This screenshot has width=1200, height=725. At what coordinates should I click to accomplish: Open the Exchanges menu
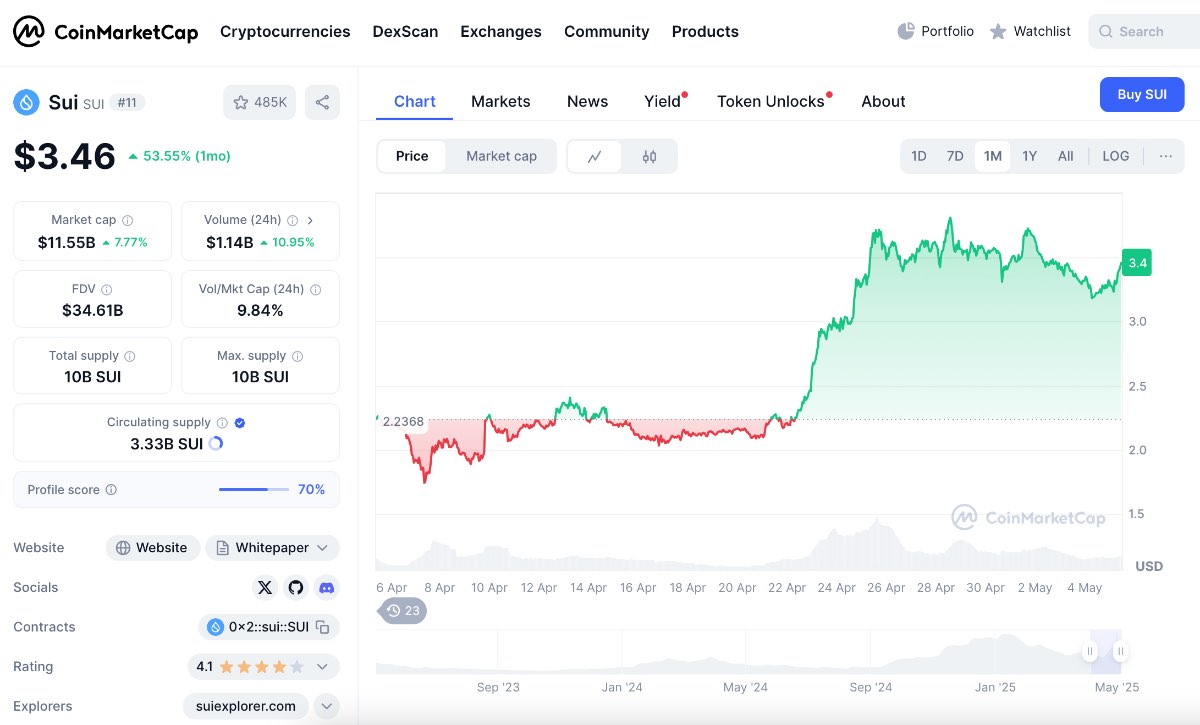[x=501, y=32]
